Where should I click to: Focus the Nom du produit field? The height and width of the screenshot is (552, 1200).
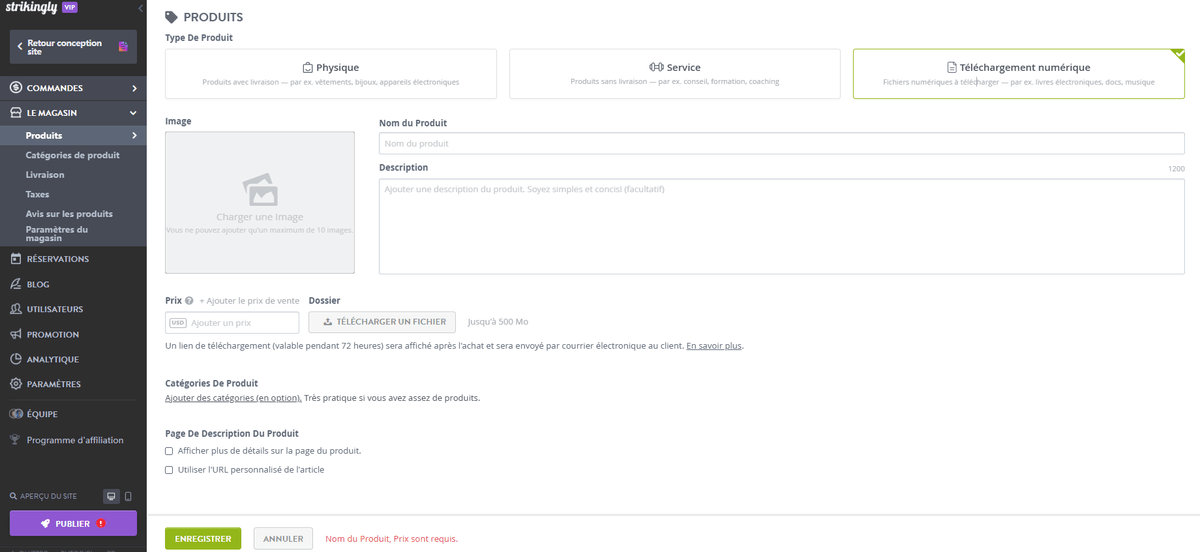(x=782, y=143)
